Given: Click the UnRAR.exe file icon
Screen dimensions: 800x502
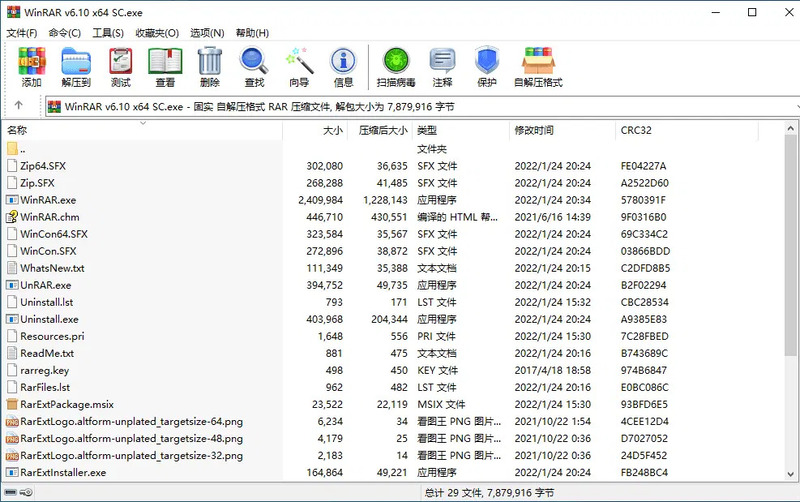Looking at the screenshot, I should 12,285.
